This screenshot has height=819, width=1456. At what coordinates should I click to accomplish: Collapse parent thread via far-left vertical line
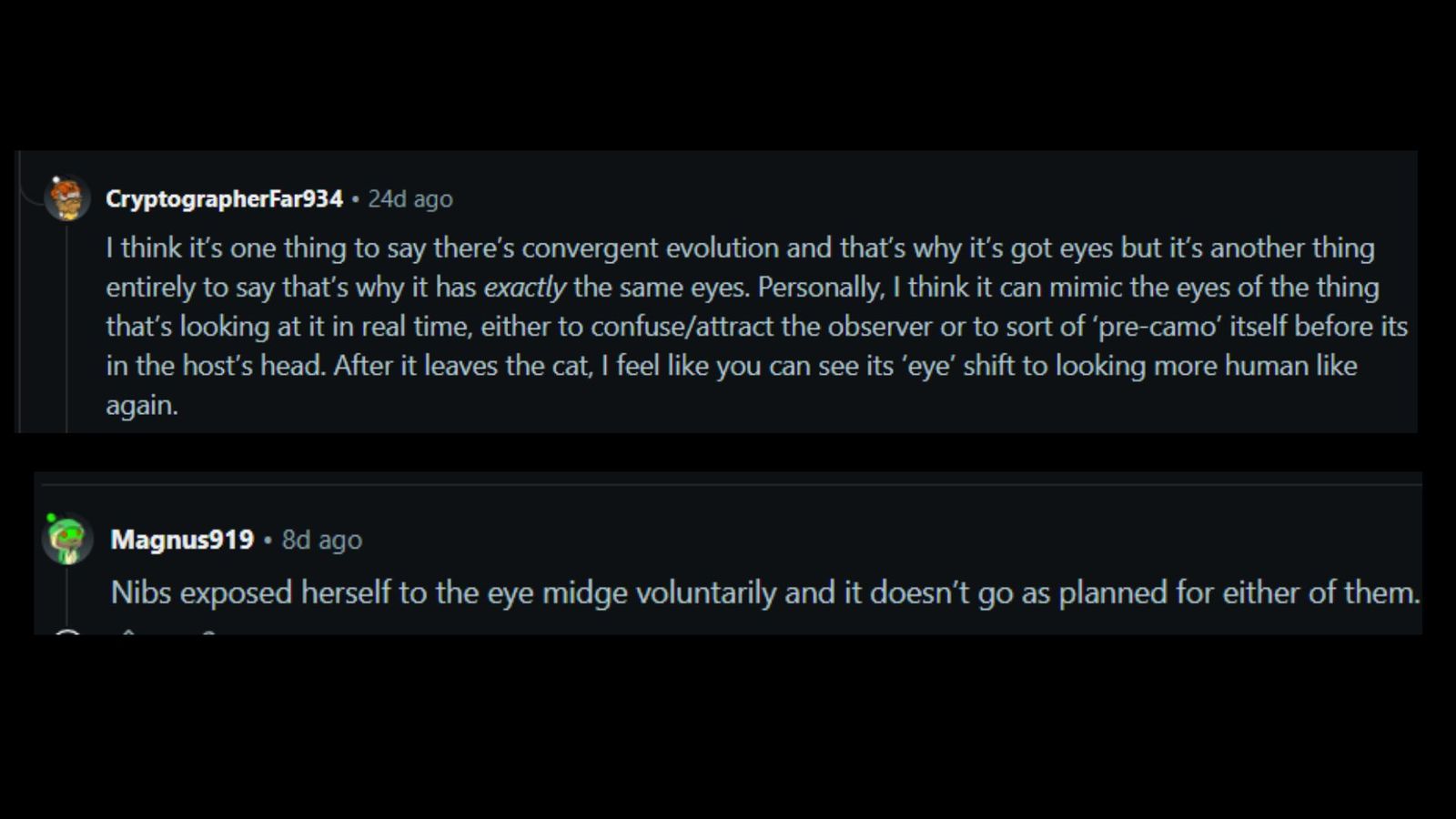coord(18,291)
